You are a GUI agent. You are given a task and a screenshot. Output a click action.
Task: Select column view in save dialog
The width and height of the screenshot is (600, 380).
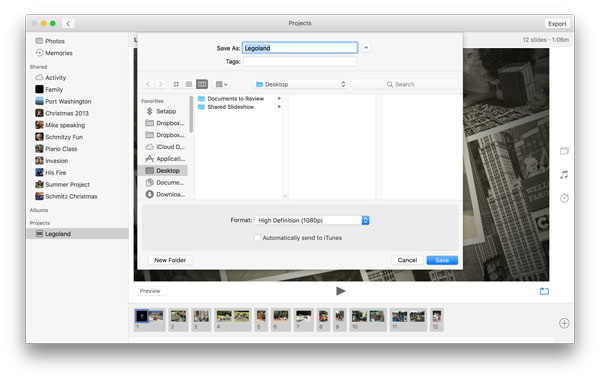tap(202, 84)
